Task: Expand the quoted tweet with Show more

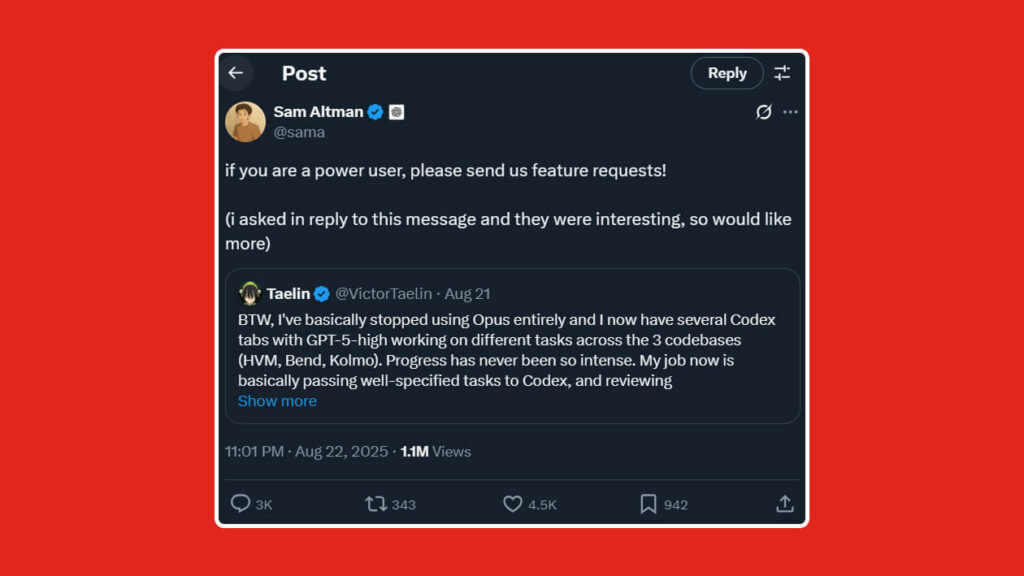Action: [x=277, y=401]
